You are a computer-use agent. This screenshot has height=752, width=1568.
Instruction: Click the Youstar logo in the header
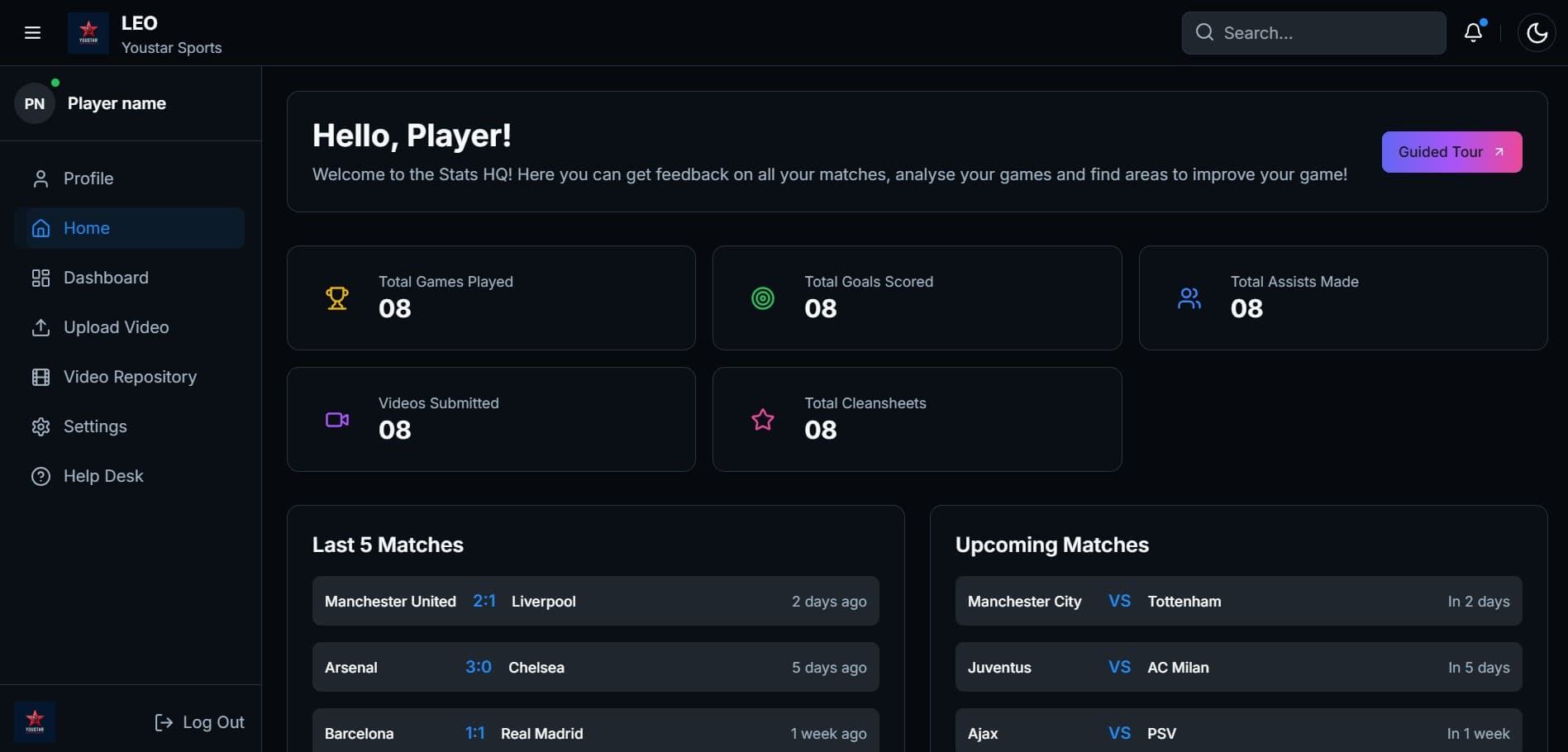88,33
